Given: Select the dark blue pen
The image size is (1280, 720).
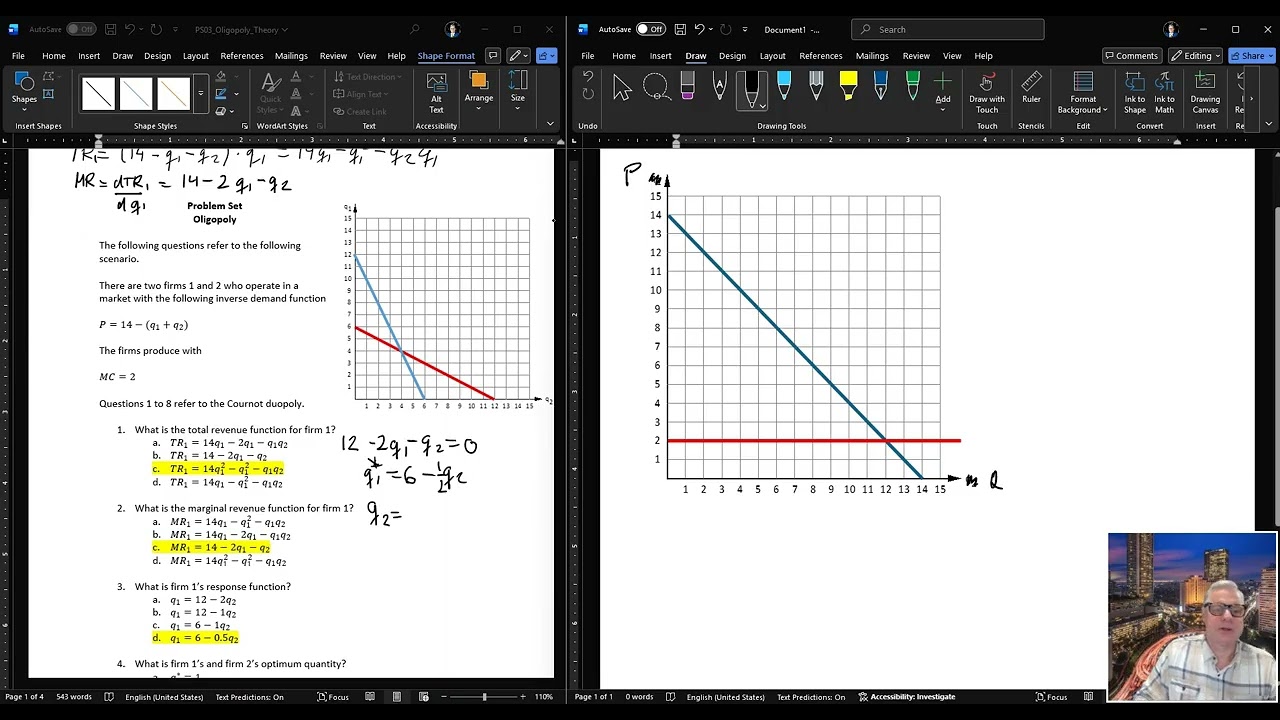Looking at the screenshot, I should [880, 88].
